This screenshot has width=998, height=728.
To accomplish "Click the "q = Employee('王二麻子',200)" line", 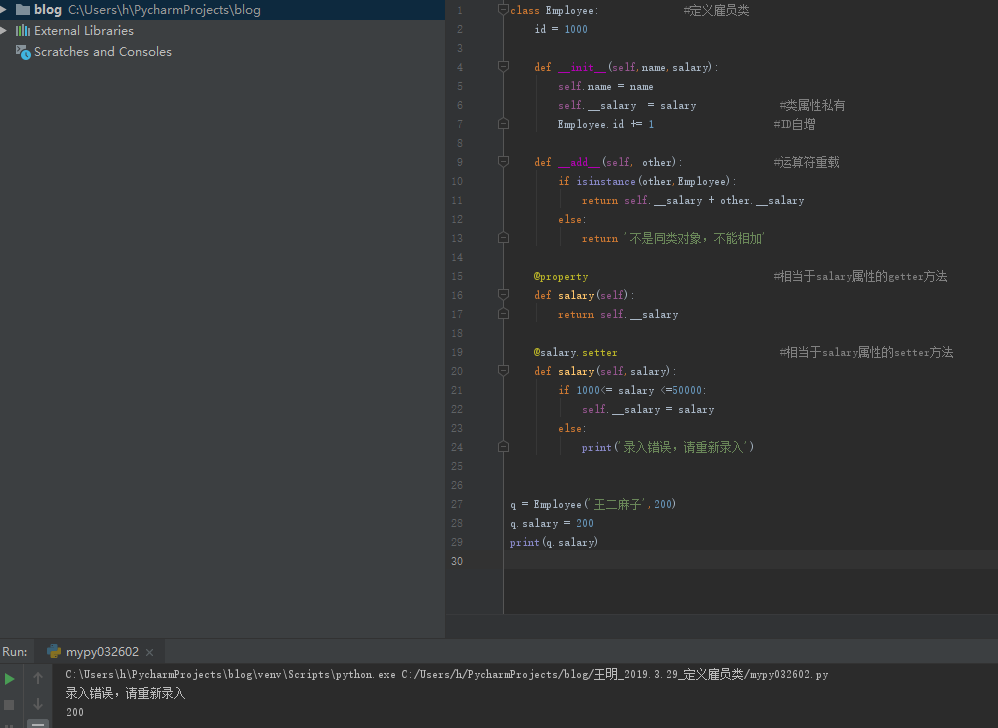I will pyautogui.click(x=593, y=504).
